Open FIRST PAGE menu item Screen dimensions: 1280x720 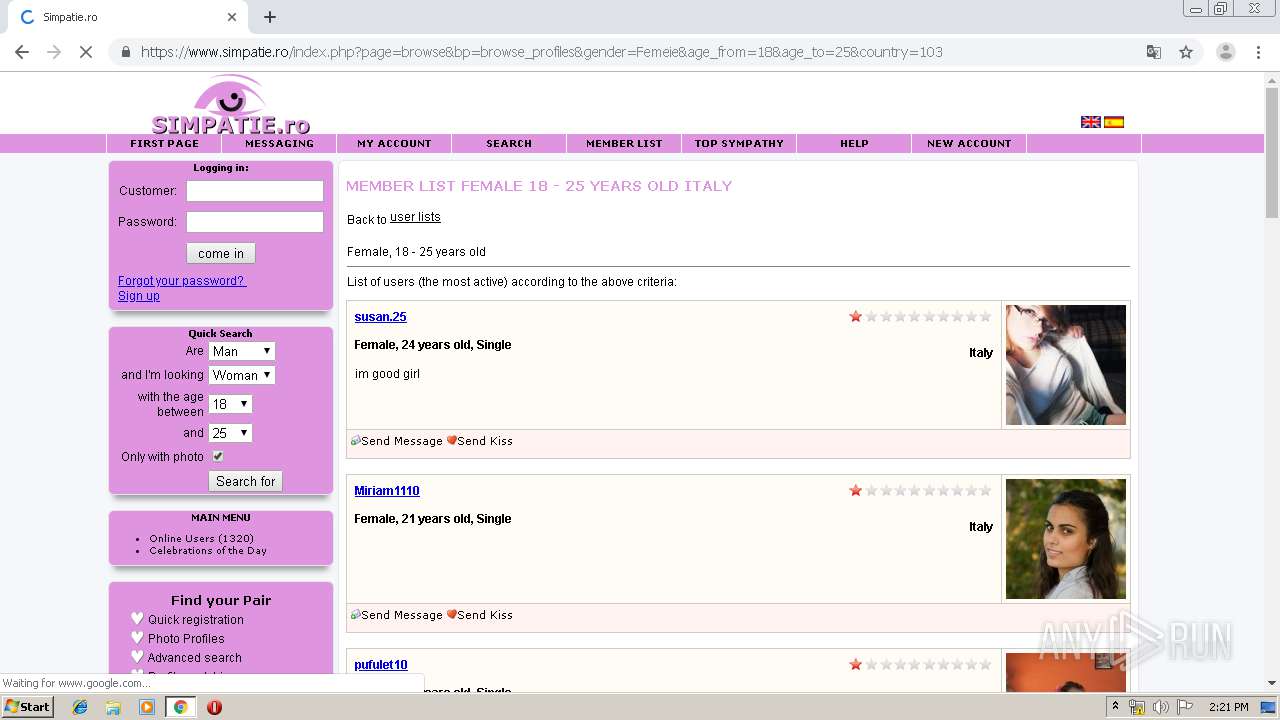pyautogui.click(x=164, y=143)
